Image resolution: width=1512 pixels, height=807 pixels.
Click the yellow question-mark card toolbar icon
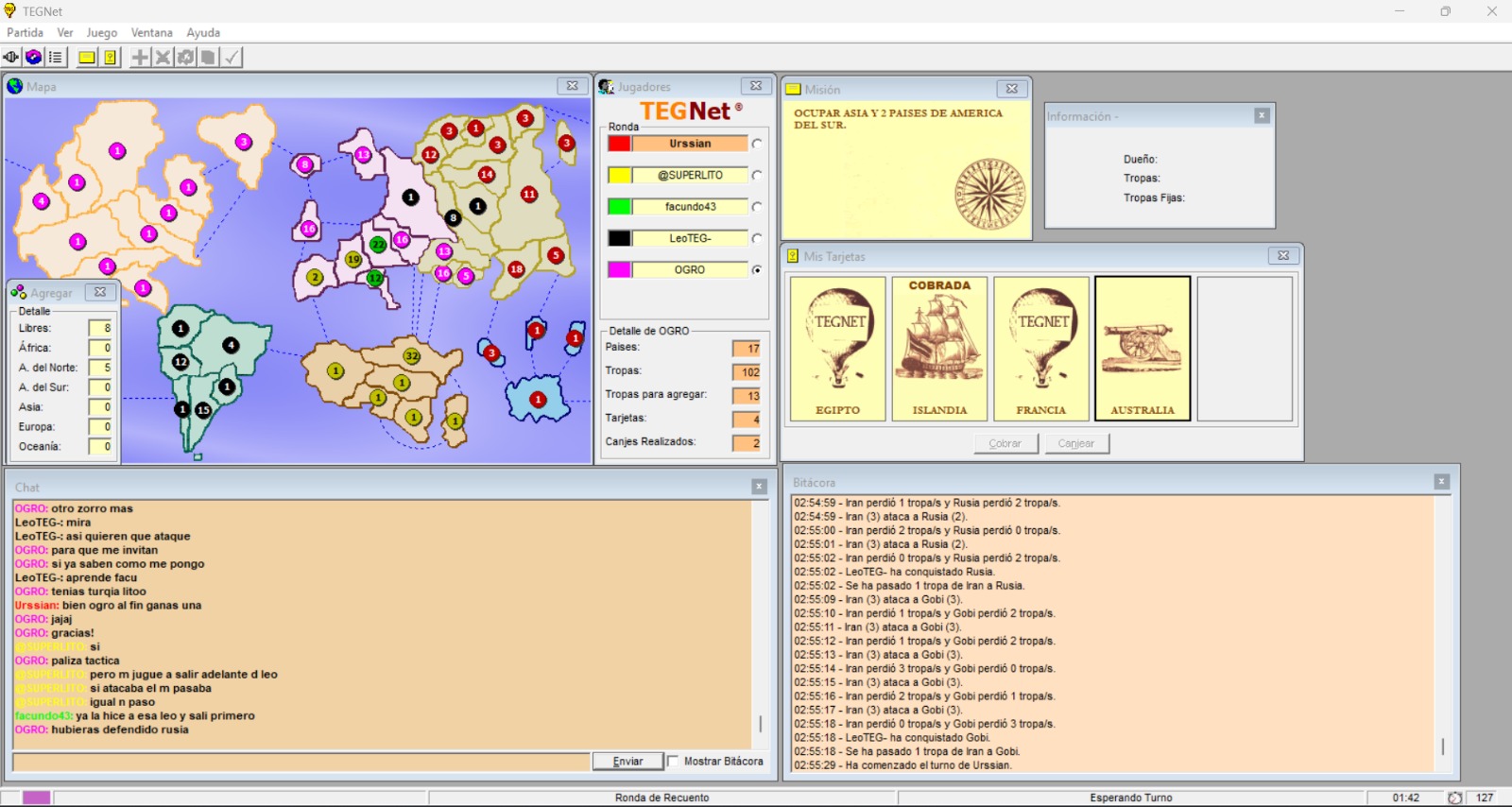point(111,58)
